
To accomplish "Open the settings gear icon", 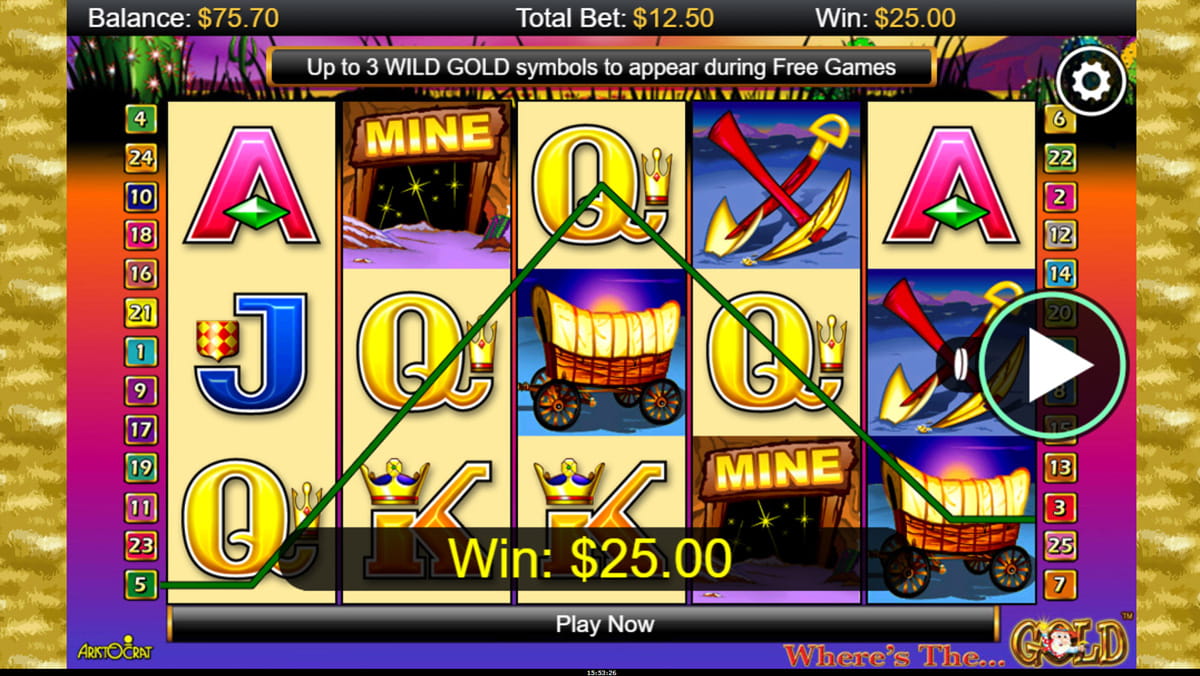I will 1091,79.
